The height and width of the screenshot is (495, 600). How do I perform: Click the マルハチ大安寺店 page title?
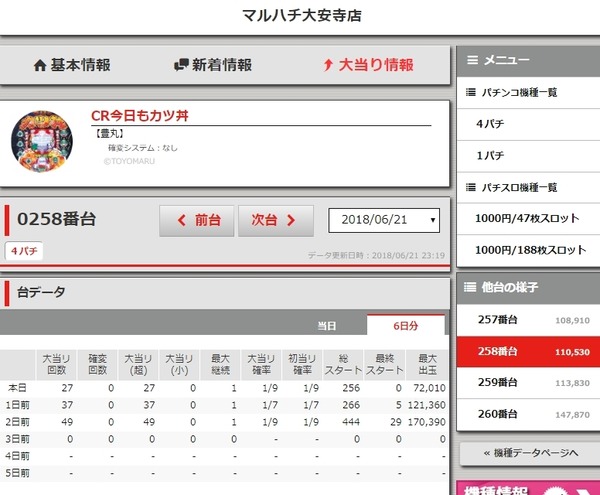[x=302, y=16]
